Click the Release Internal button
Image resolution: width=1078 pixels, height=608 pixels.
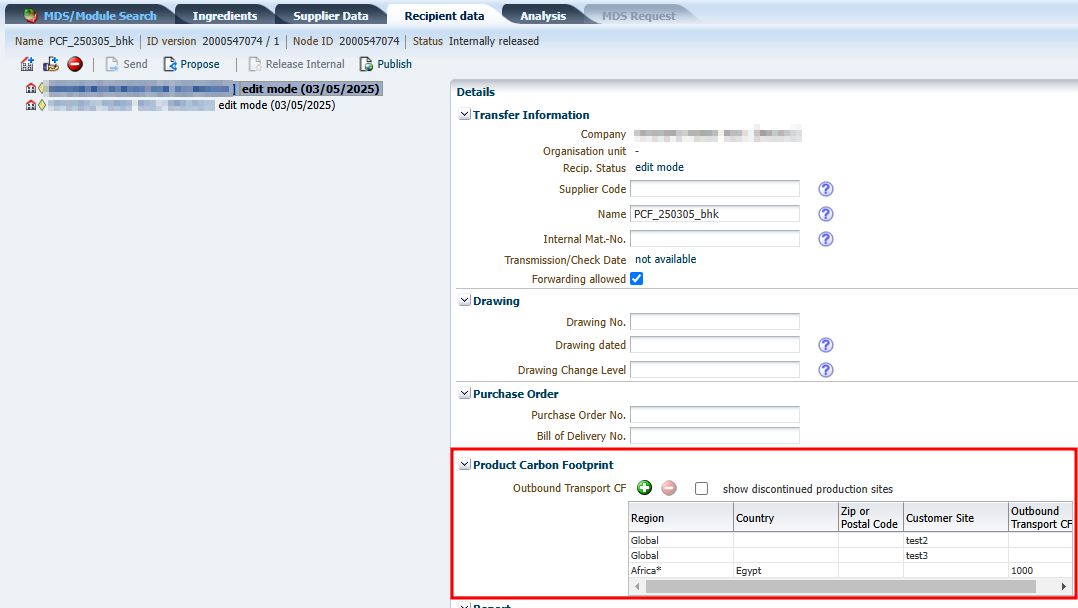296,64
